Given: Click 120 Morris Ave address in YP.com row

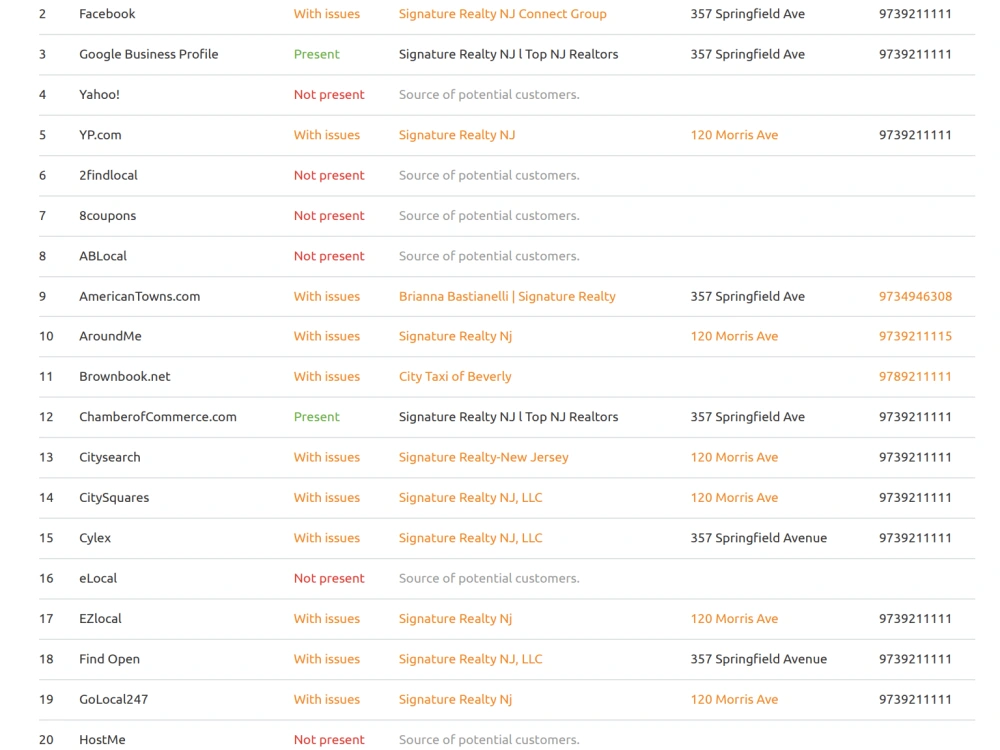Looking at the screenshot, I should pyautogui.click(x=734, y=135).
